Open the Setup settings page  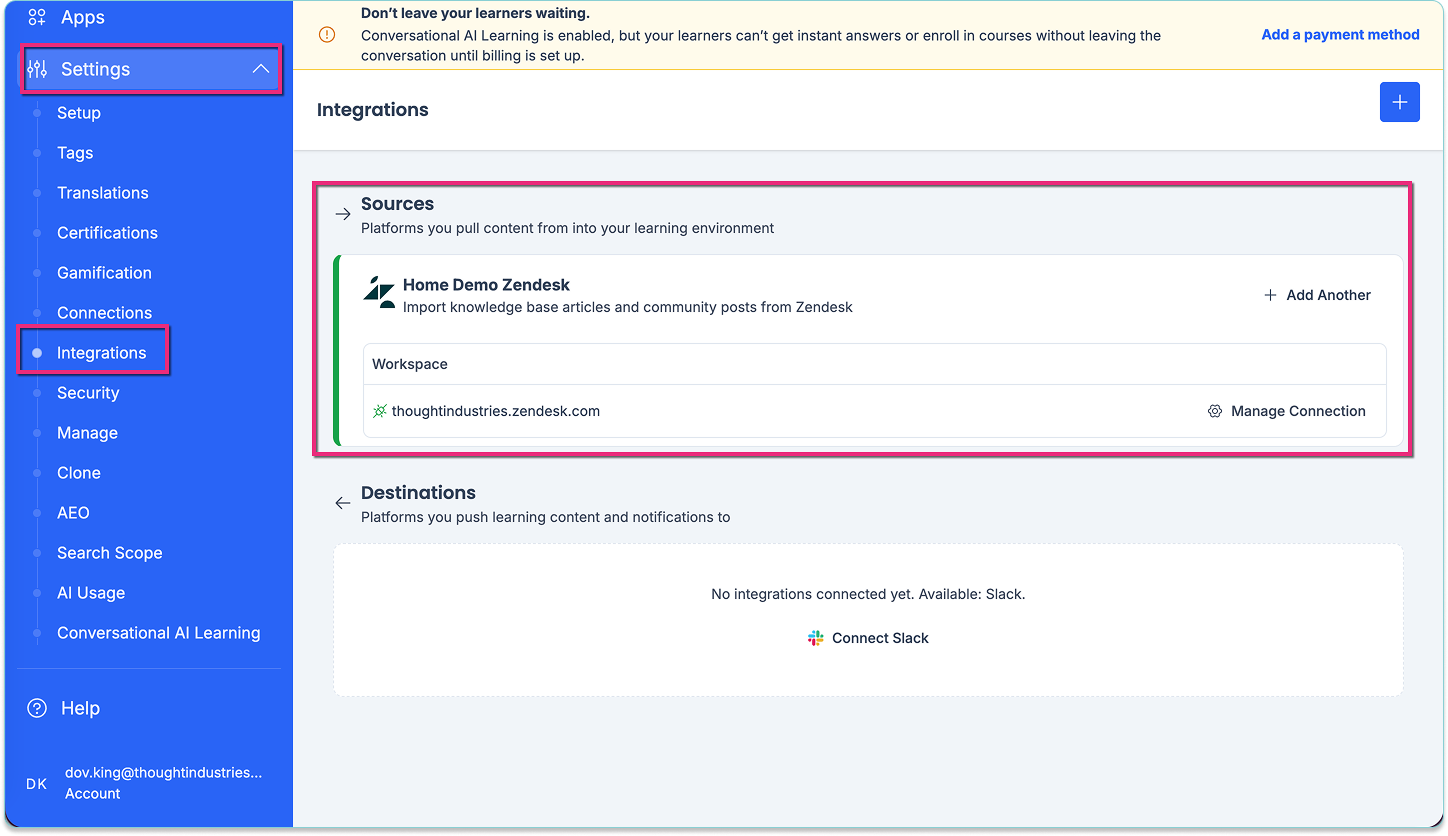[79, 113]
